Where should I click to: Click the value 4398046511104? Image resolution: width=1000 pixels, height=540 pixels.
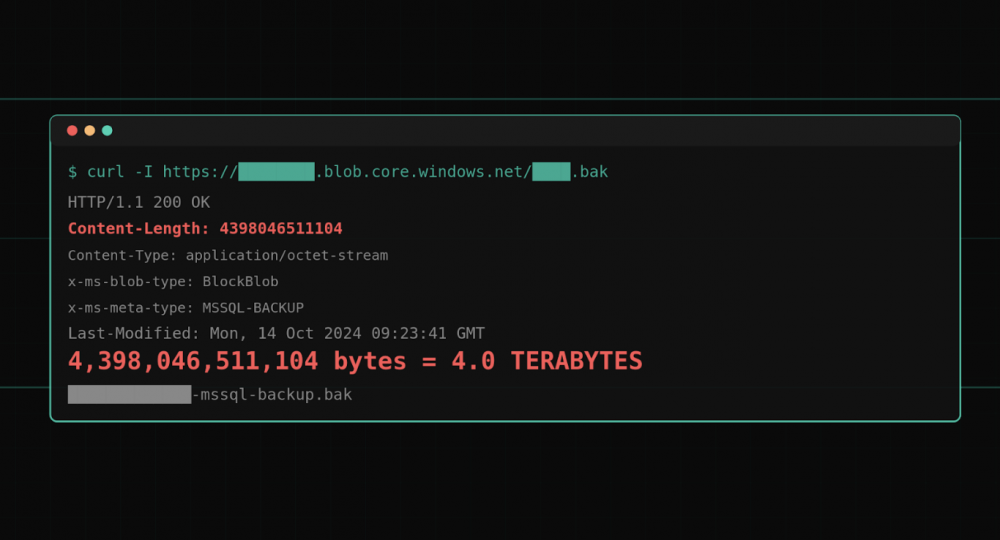(281, 229)
